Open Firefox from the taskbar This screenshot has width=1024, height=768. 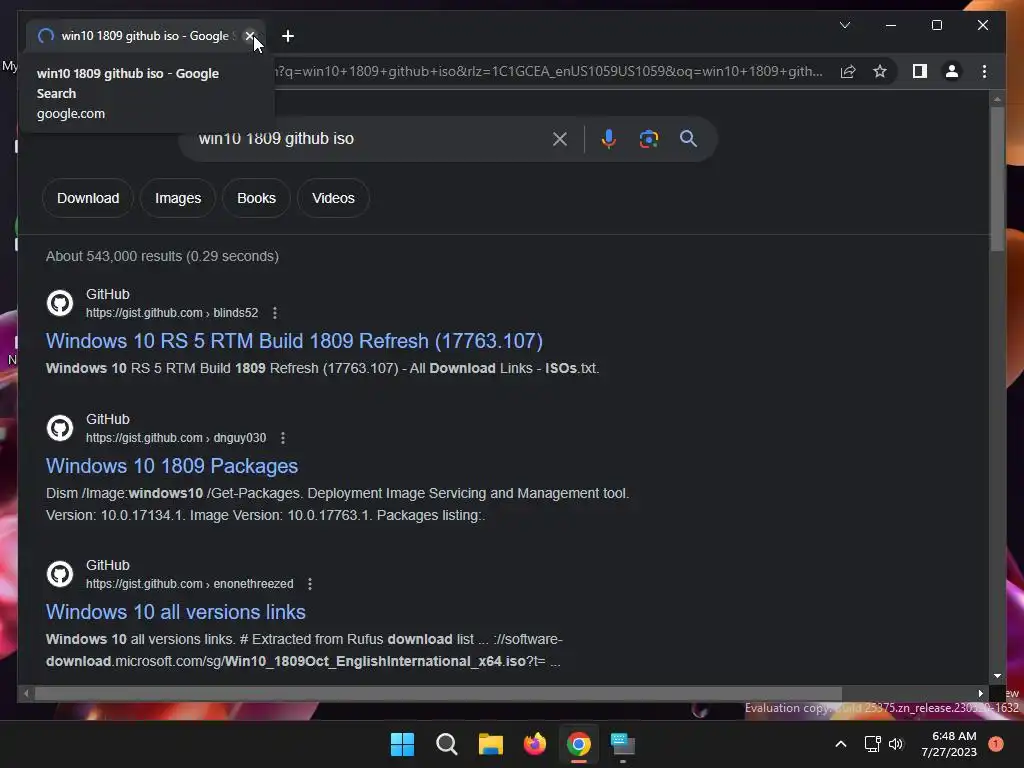tap(535, 744)
